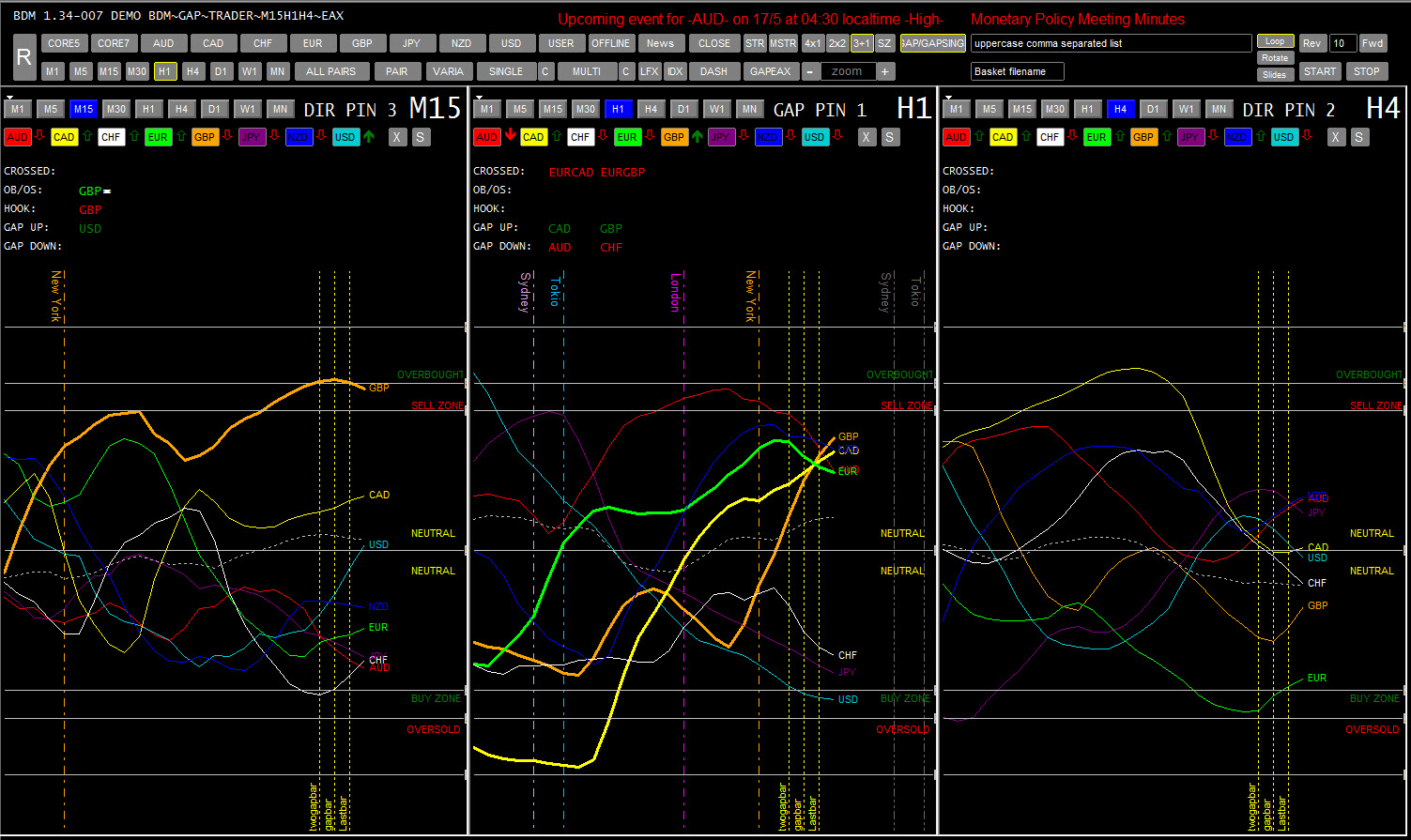Viewport: 1411px width, 840px height.
Task: Click the uppercase comma separated list field
Action: [x=1112, y=43]
